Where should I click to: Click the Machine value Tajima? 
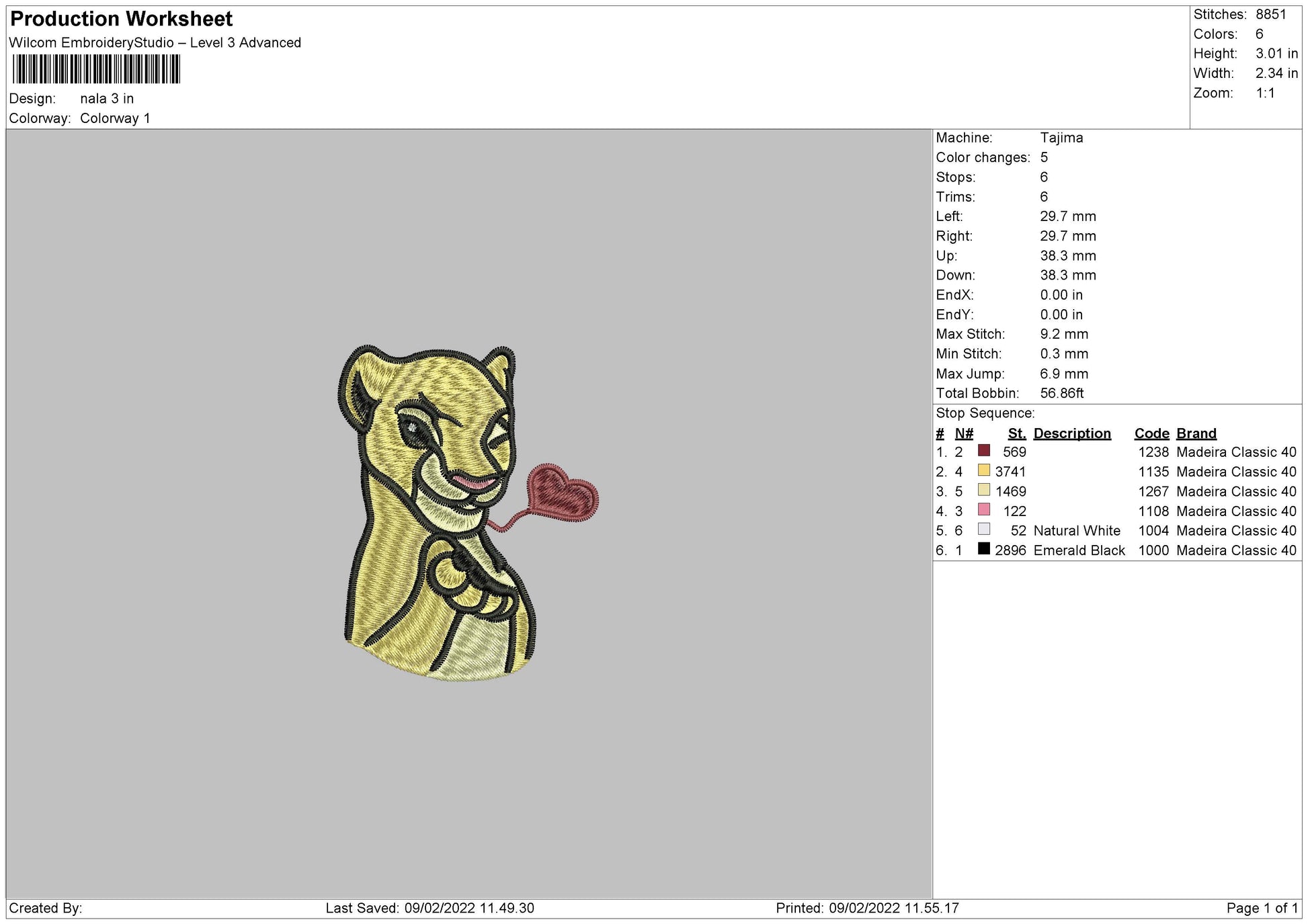(1061, 138)
